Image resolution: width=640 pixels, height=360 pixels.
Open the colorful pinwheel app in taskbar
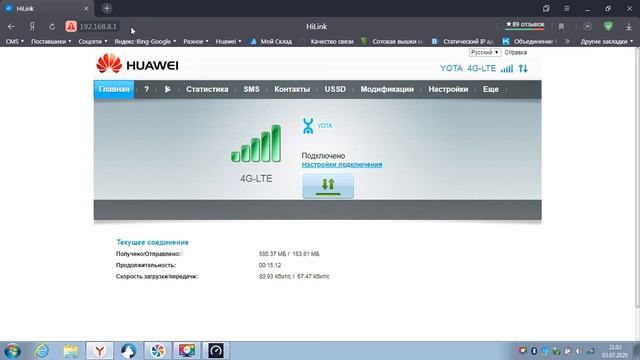tap(158, 351)
